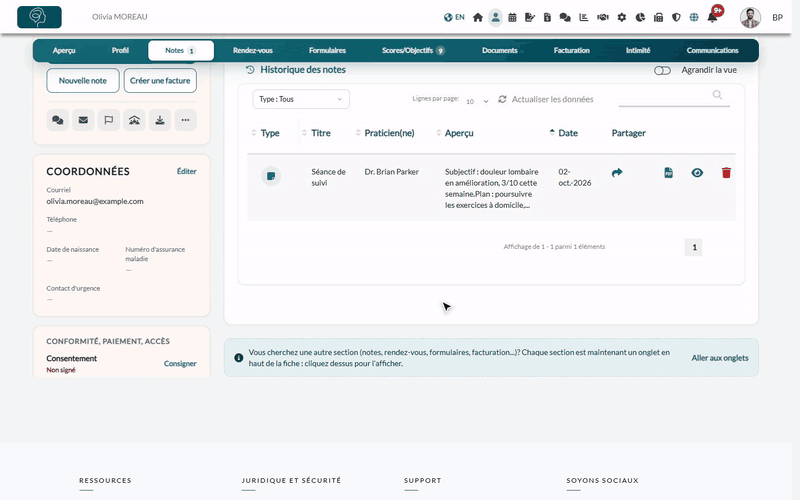Export Séance de suivi note as PDF
This screenshot has height=500, width=800.
668,173
